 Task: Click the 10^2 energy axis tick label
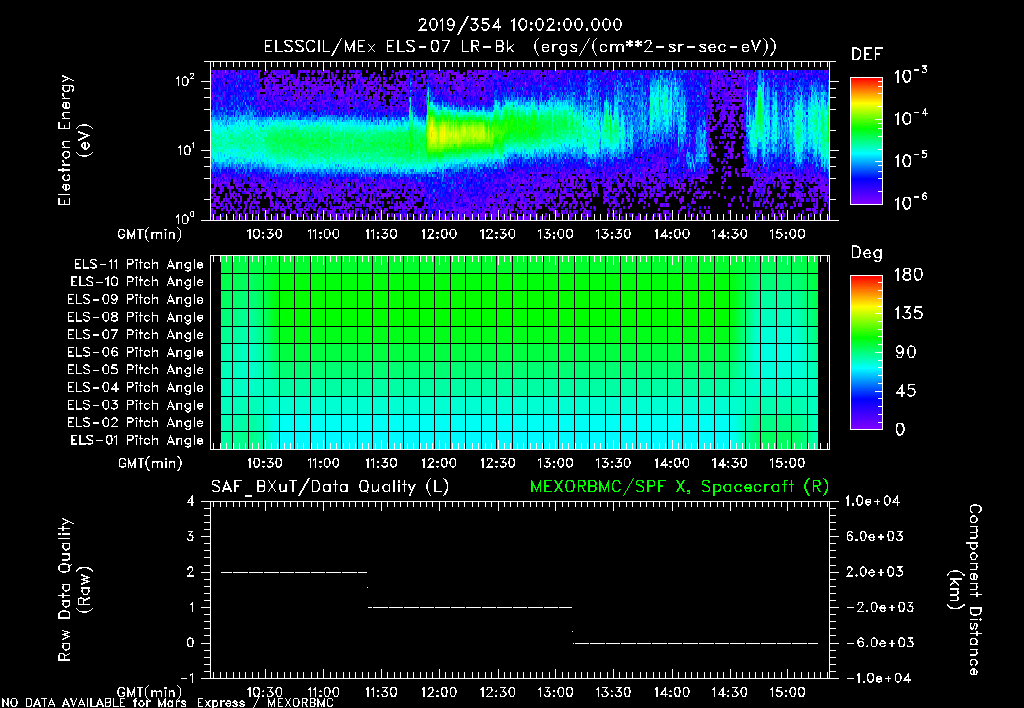click(185, 82)
